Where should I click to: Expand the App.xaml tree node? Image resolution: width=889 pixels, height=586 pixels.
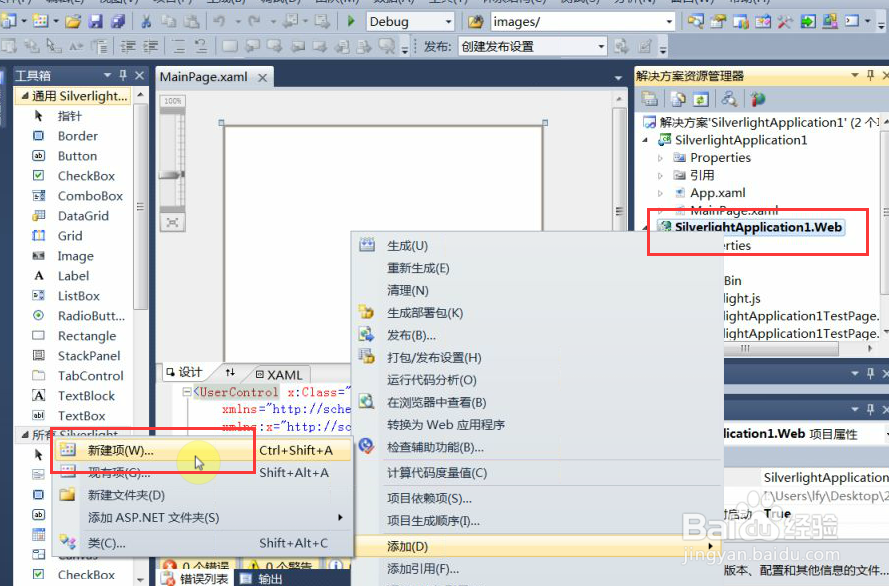pyautogui.click(x=660, y=193)
